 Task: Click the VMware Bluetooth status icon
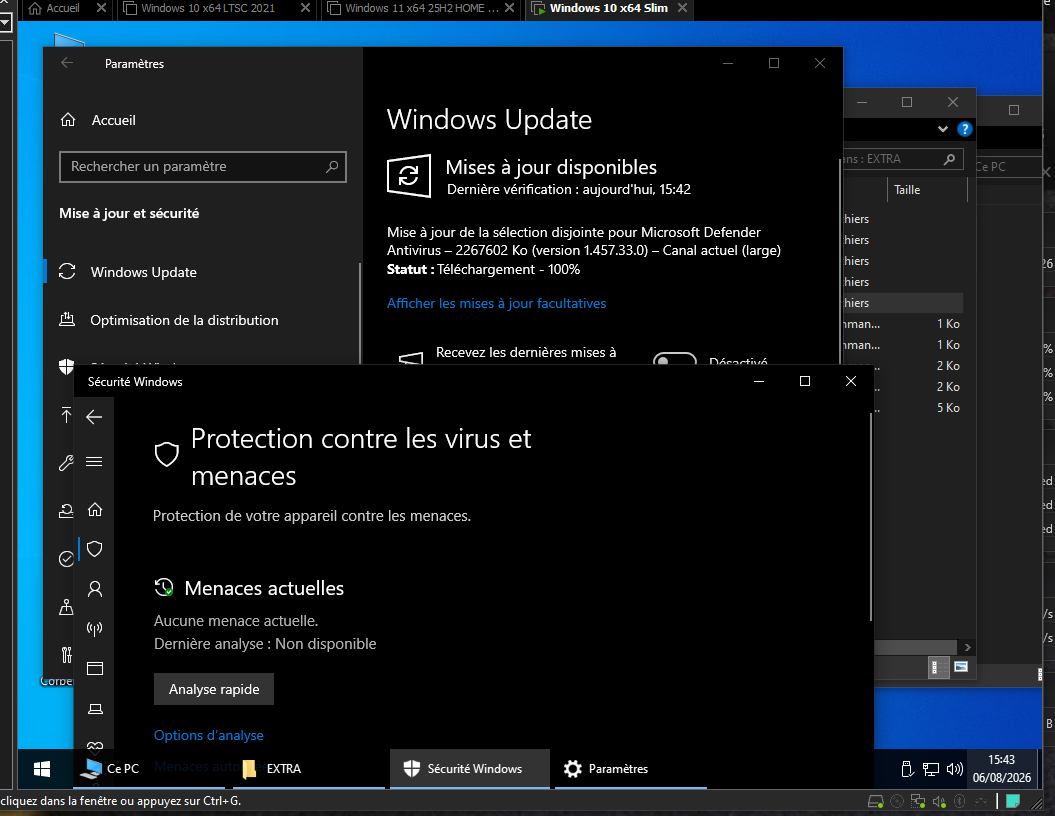pyautogui.click(x=960, y=801)
